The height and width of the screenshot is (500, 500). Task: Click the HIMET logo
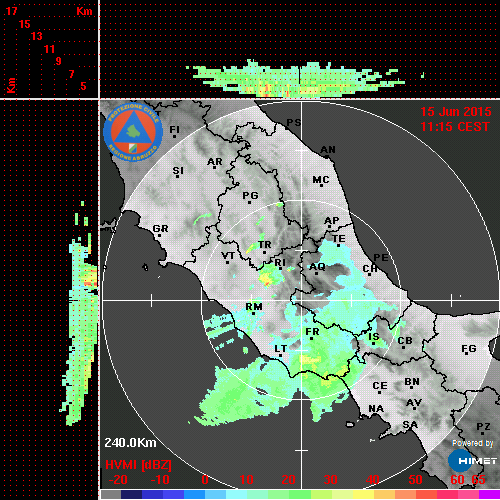tap(472, 461)
